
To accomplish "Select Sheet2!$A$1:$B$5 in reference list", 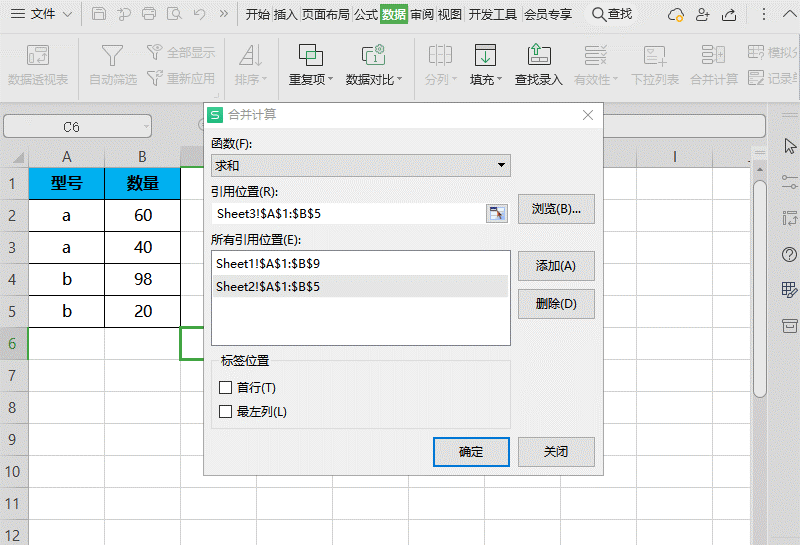I will point(361,286).
